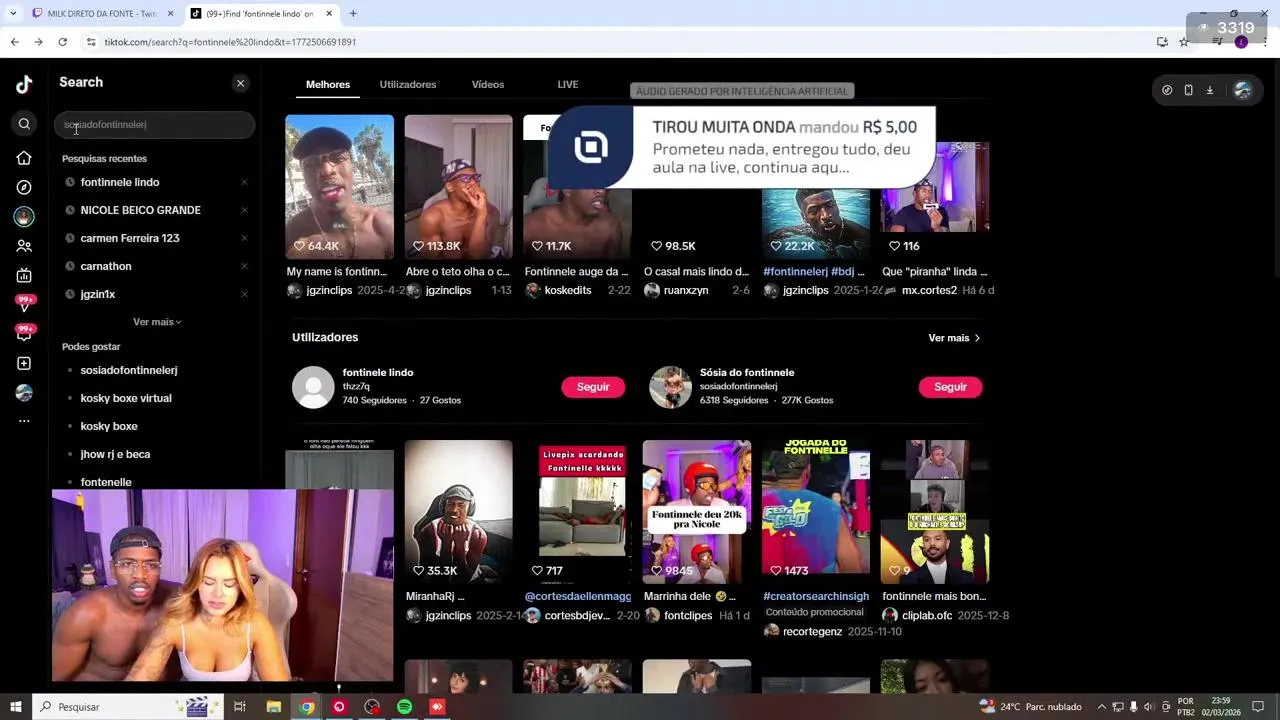1280x720 pixels.
Task: Open 'Sósia do fontinnele' profile avatar
Action: [x=670, y=387]
